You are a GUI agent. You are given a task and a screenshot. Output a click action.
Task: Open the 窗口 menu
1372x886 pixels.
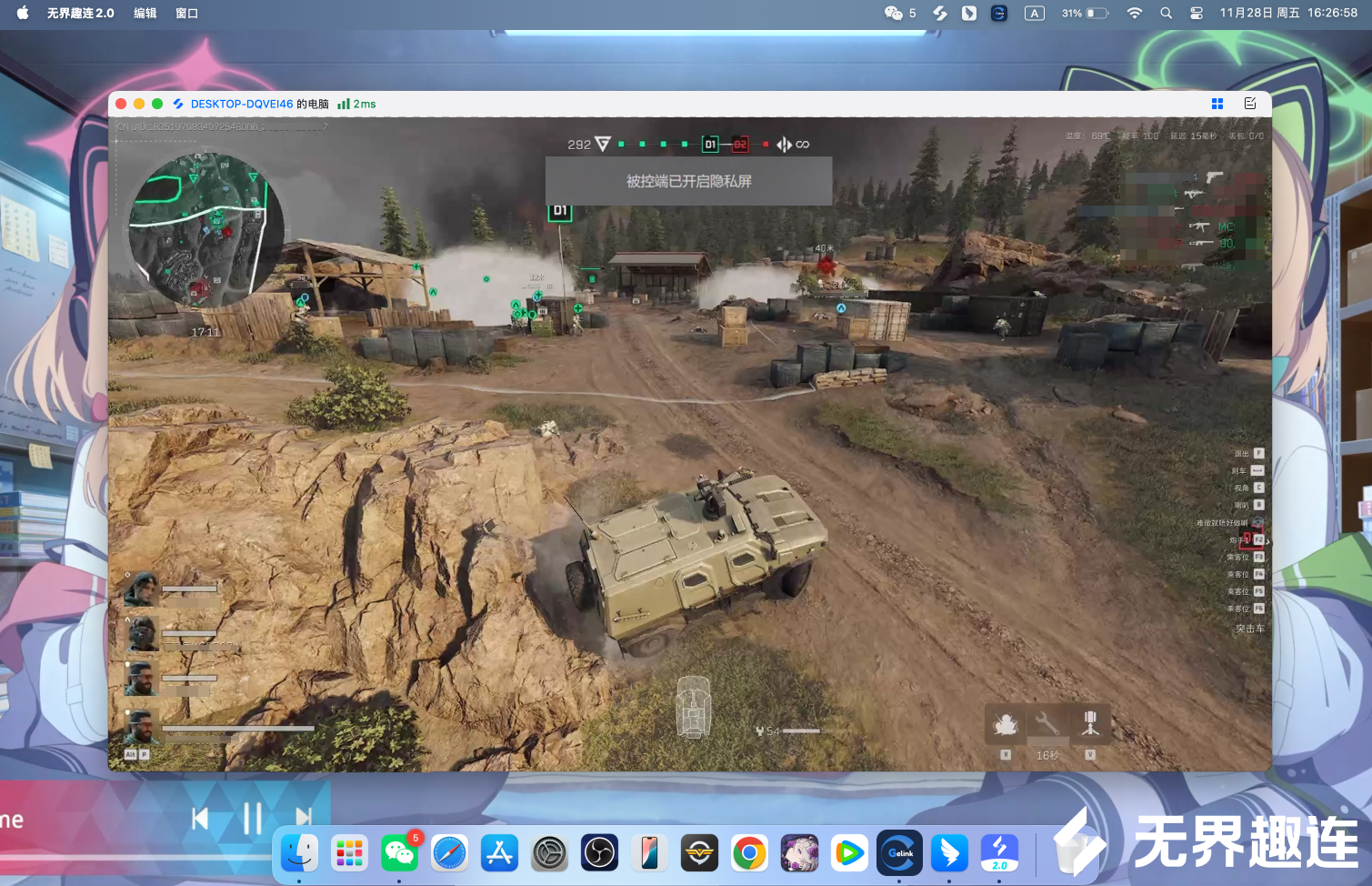click(187, 14)
